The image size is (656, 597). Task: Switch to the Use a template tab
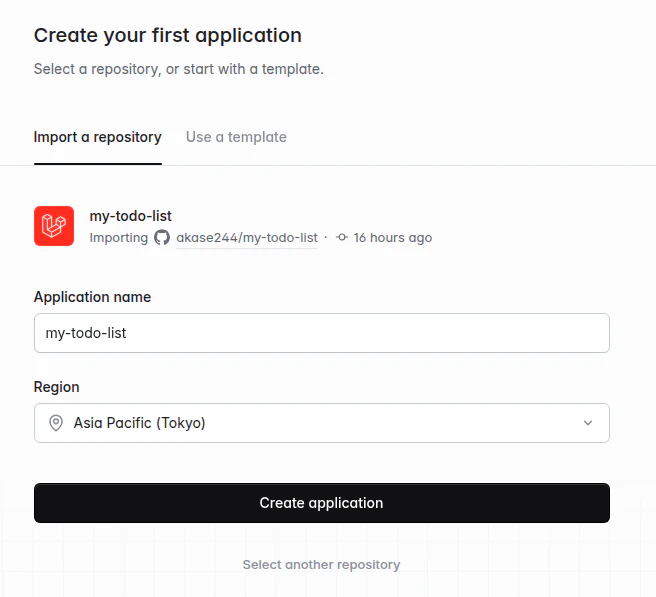pos(236,137)
